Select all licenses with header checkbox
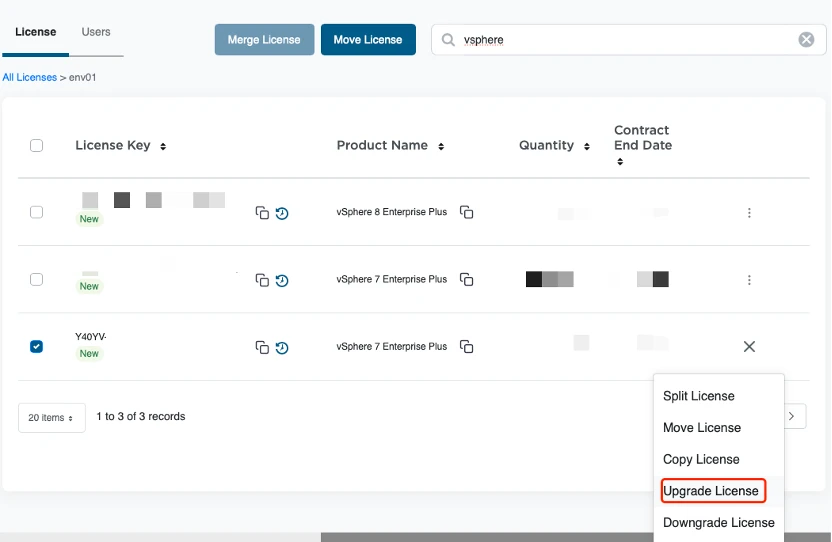The height and width of the screenshot is (542, 832). [x=37, y=145]
